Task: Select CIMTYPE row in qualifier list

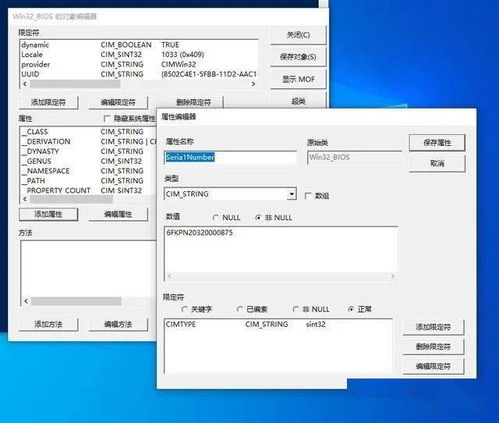Action: [278, 324]
